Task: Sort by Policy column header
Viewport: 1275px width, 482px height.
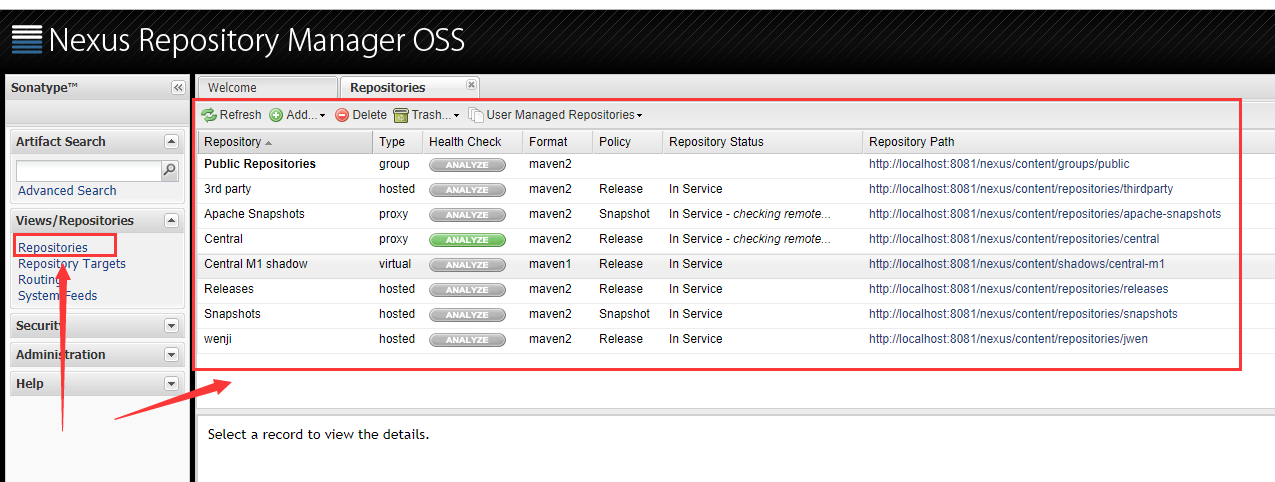Action: 628,142
